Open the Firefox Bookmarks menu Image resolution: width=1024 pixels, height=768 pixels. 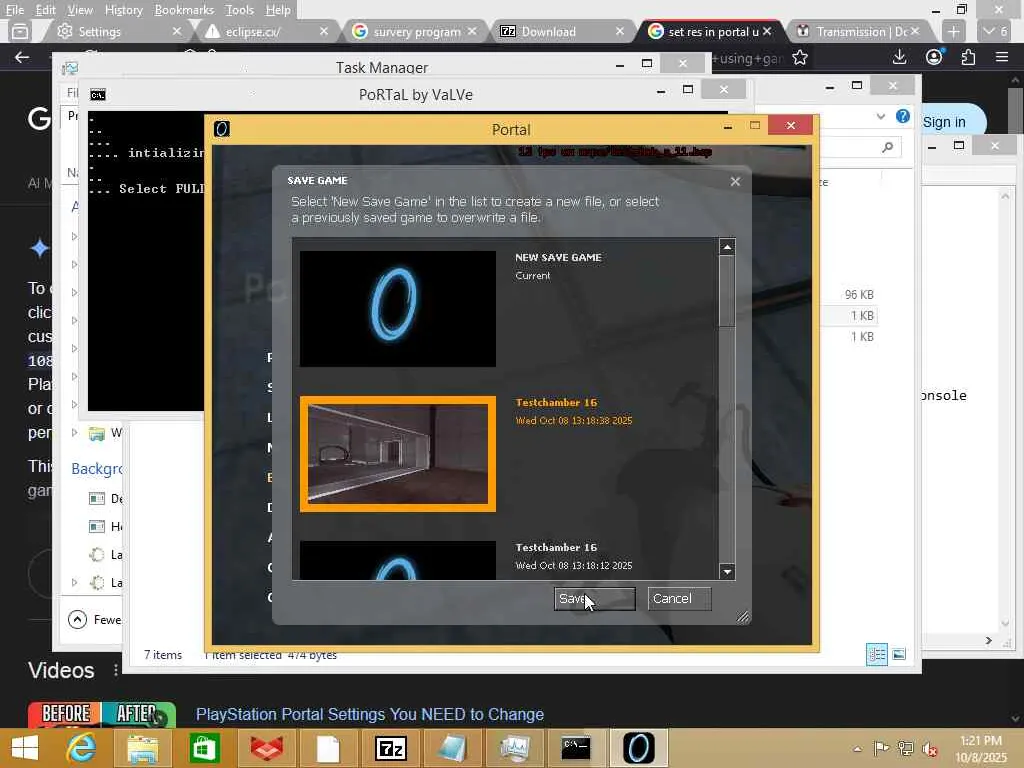184,10
